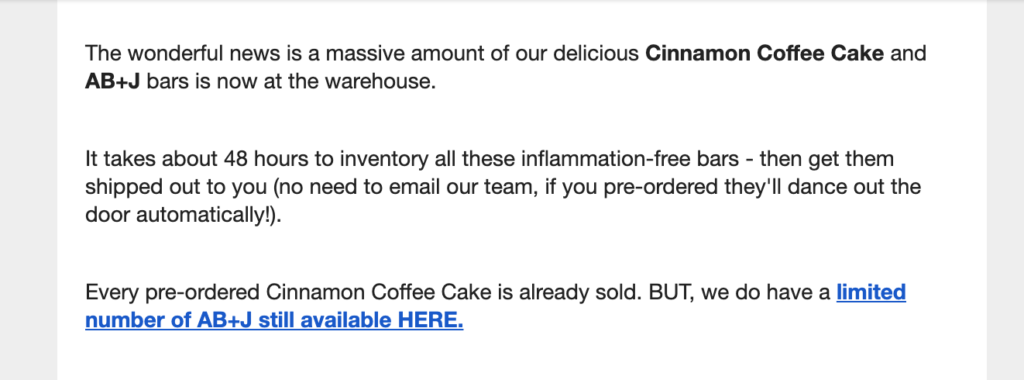Screen dimensions: 1024x380
Task: Click the word massive
Action: click(x=364, y=53)
